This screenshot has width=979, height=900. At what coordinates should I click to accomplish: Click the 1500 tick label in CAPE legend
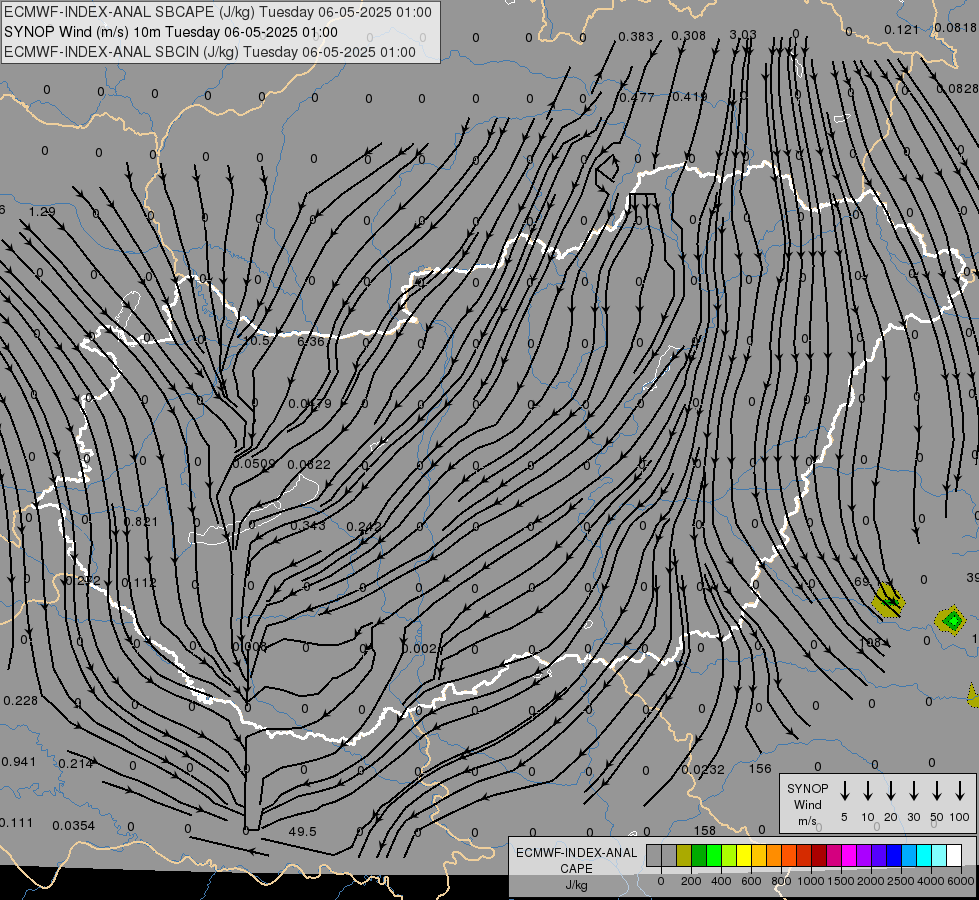coord(840,881)
